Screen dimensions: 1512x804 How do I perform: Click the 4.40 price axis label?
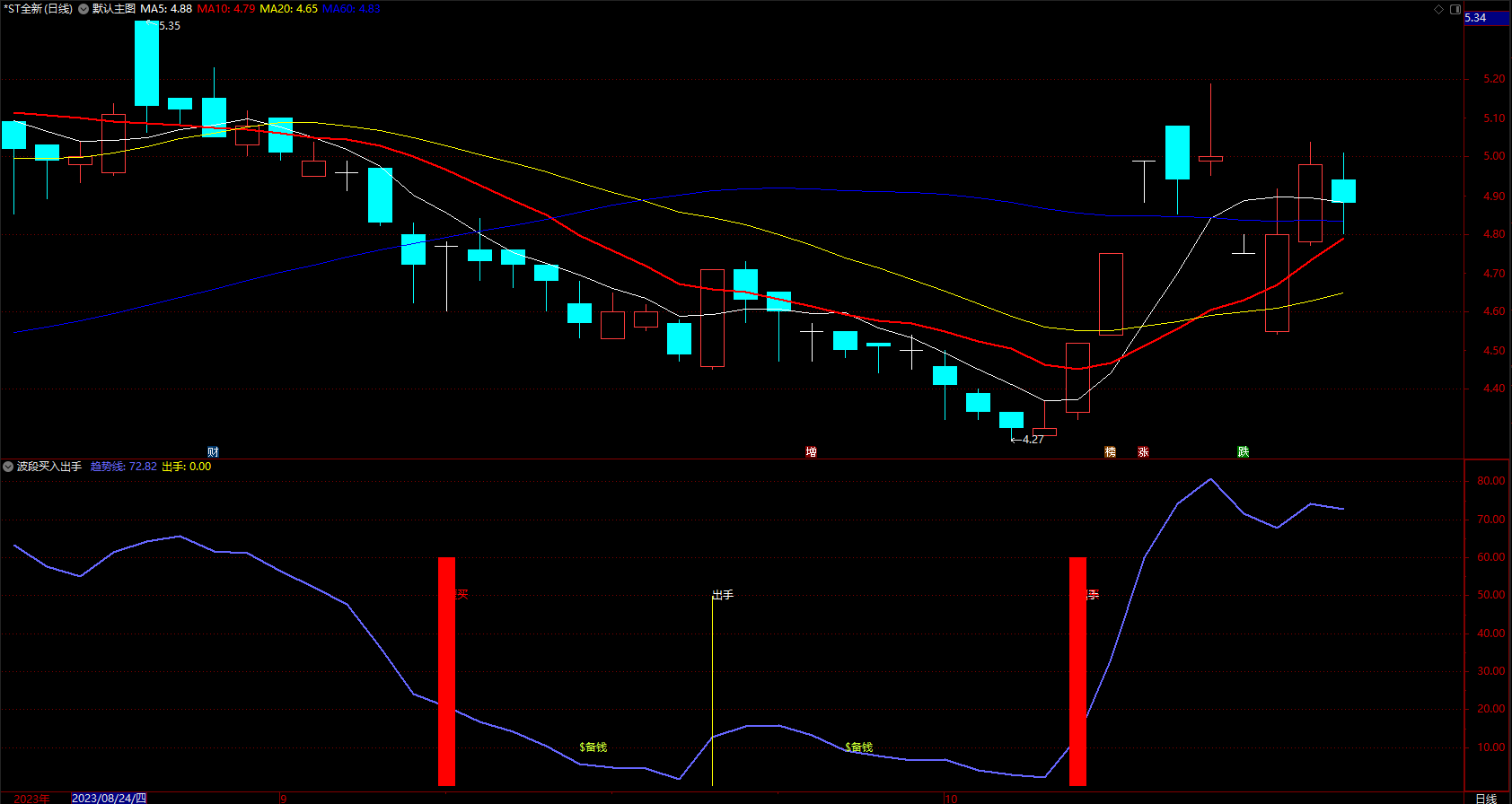(x=1494, y=389)
